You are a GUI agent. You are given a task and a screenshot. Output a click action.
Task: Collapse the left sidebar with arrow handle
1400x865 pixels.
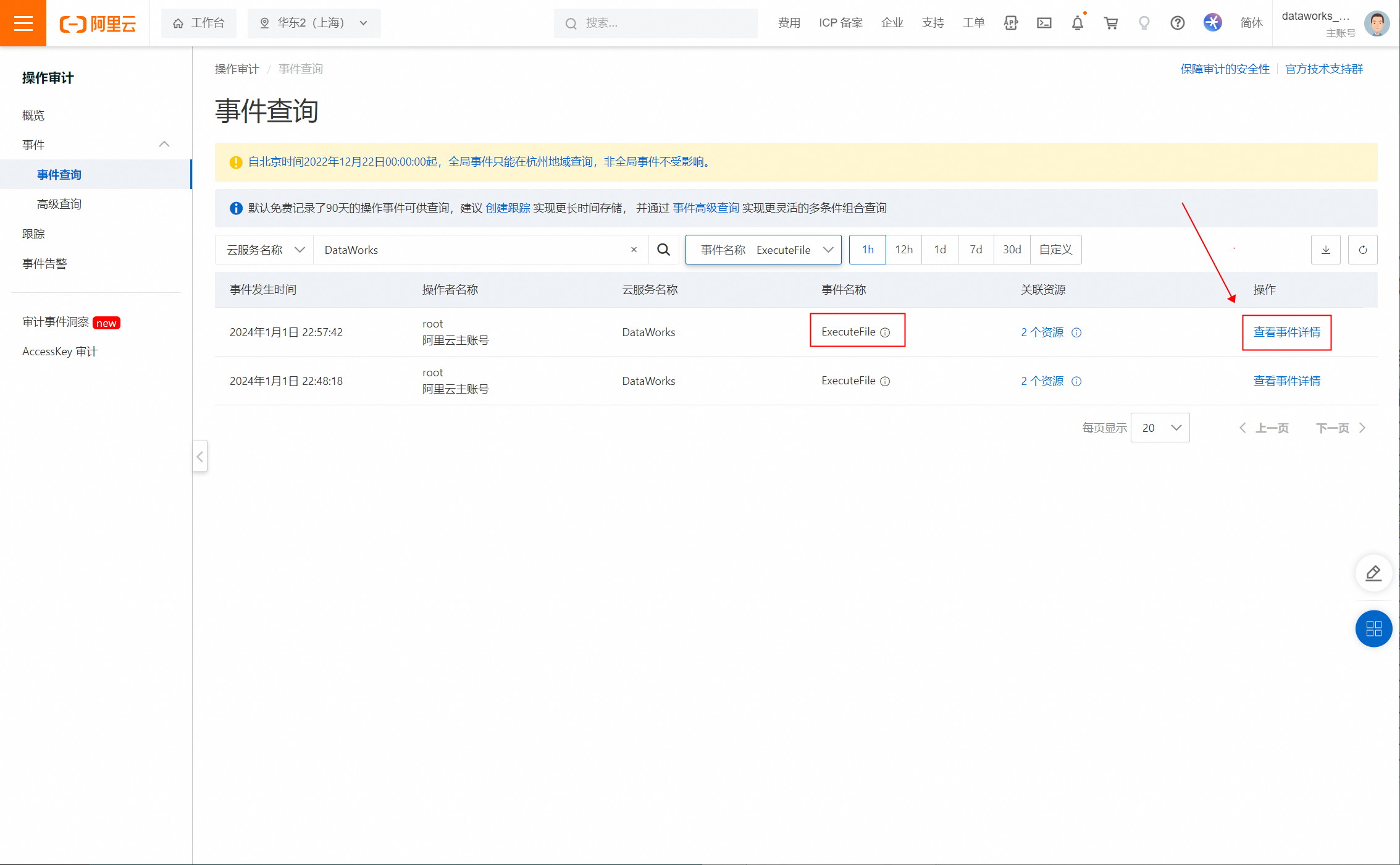(x=199, y=457)
